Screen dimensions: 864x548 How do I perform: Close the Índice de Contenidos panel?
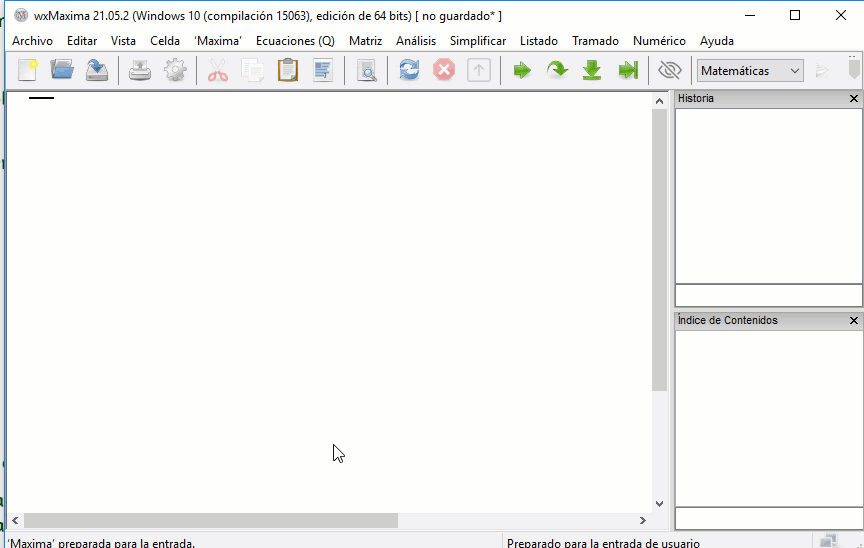(854, 321)
